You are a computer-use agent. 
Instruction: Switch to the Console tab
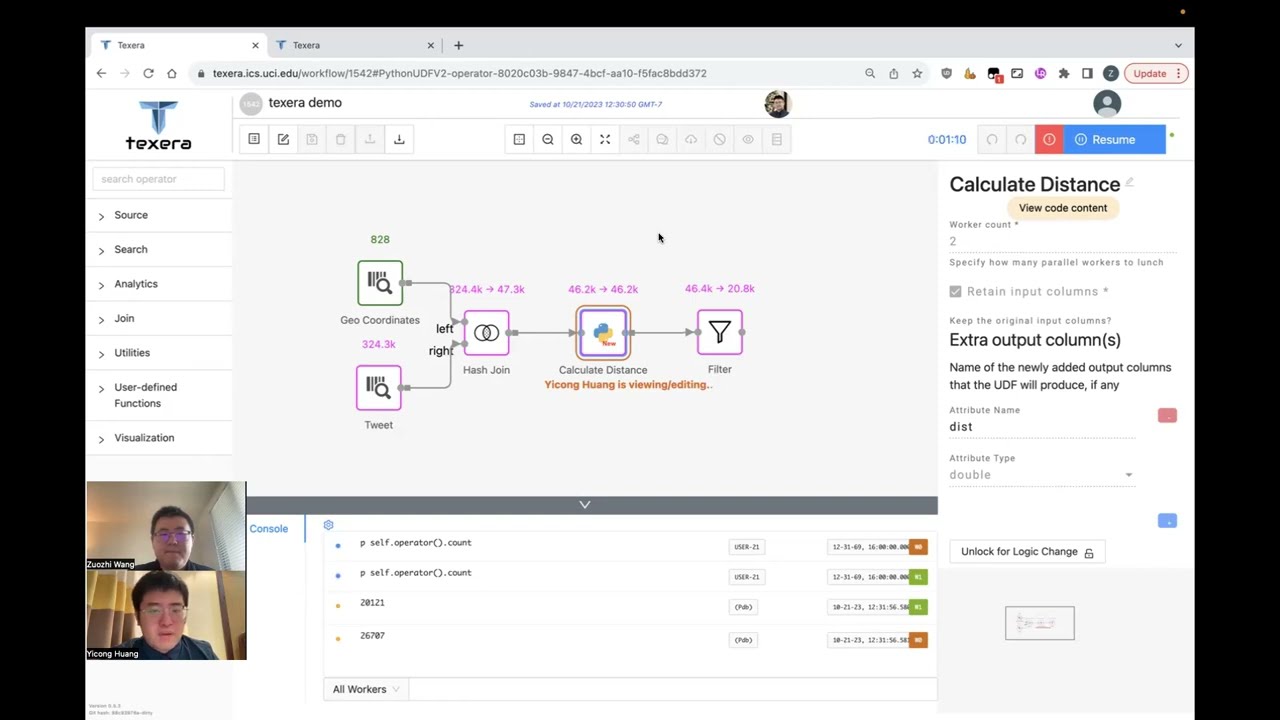click(268, 529)
